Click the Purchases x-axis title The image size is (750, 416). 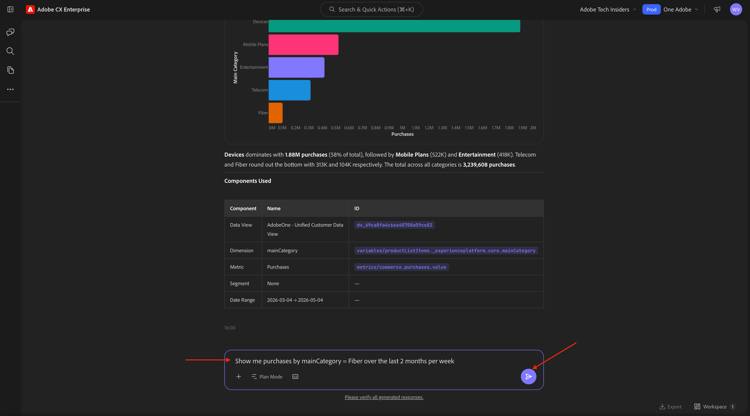click(x=402, y=134)
